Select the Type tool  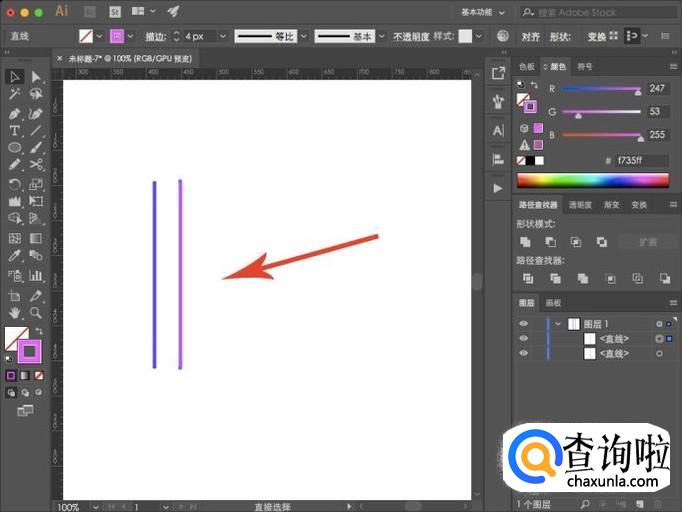tap(15, 130)
